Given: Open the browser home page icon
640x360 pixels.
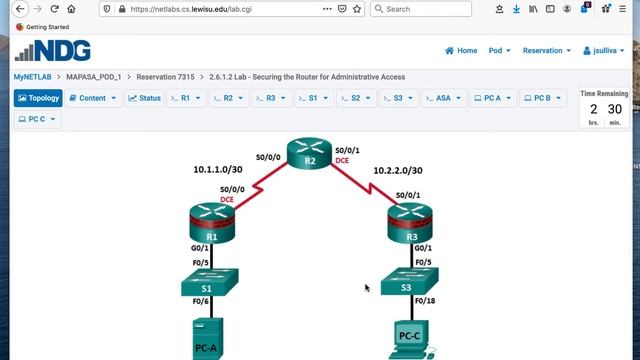Looking at the screenshot, I should pyautogui.click(x=71, y=9).
